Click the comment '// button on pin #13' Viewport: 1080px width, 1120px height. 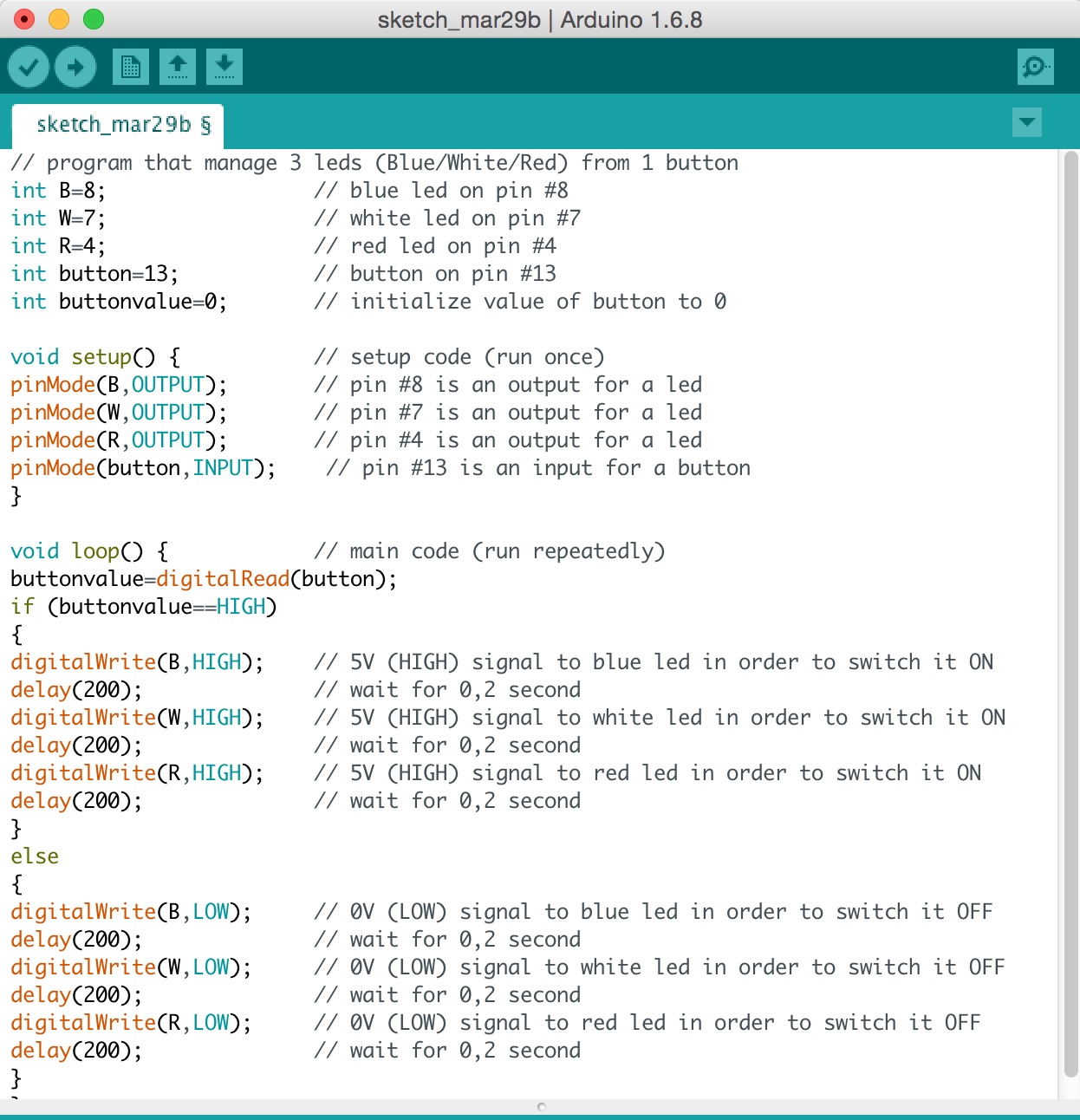coord(435,274)
